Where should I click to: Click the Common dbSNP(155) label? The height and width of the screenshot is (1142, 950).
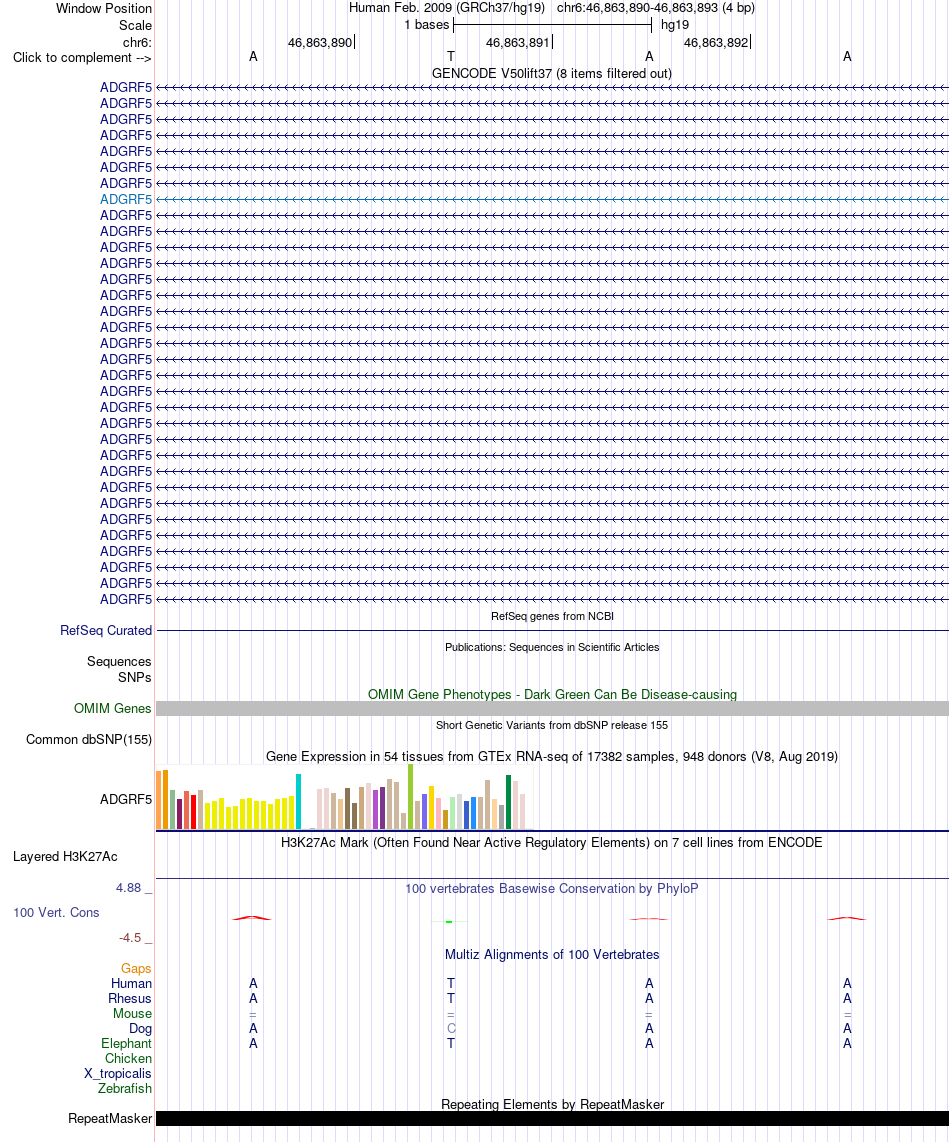[x=89, y=739]
